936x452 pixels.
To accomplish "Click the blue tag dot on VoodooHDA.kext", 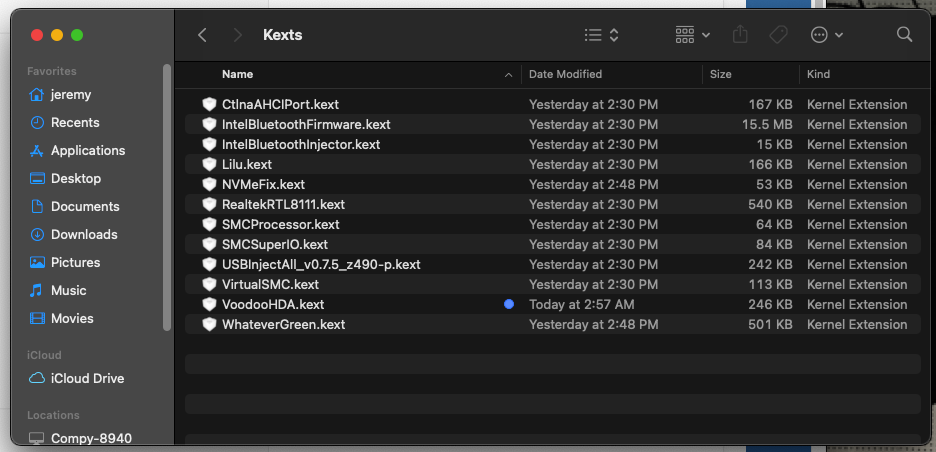I will [x=509, y=305].
